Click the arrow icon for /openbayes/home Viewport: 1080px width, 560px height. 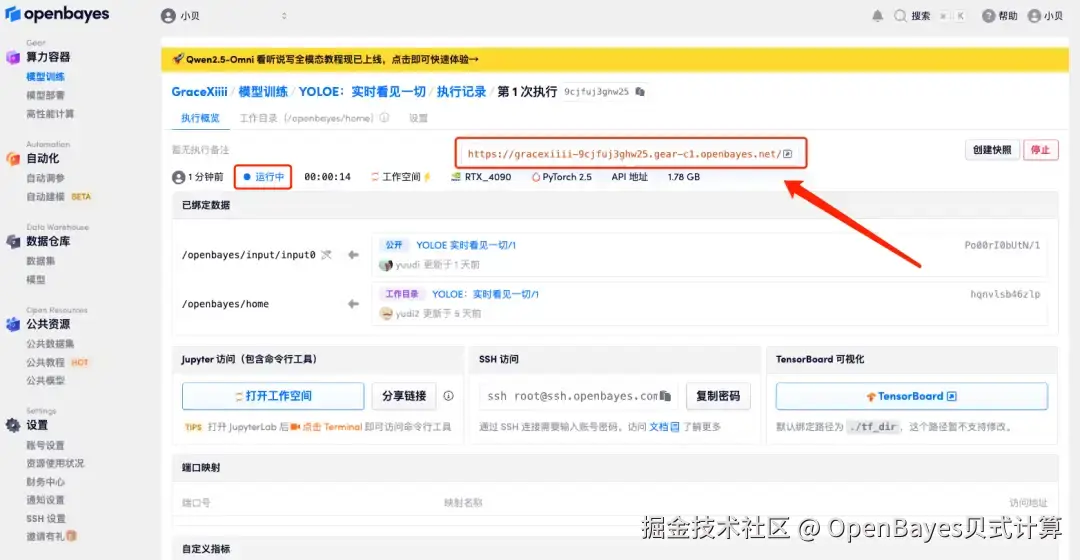pyautogui.click(x=353, y=304)
